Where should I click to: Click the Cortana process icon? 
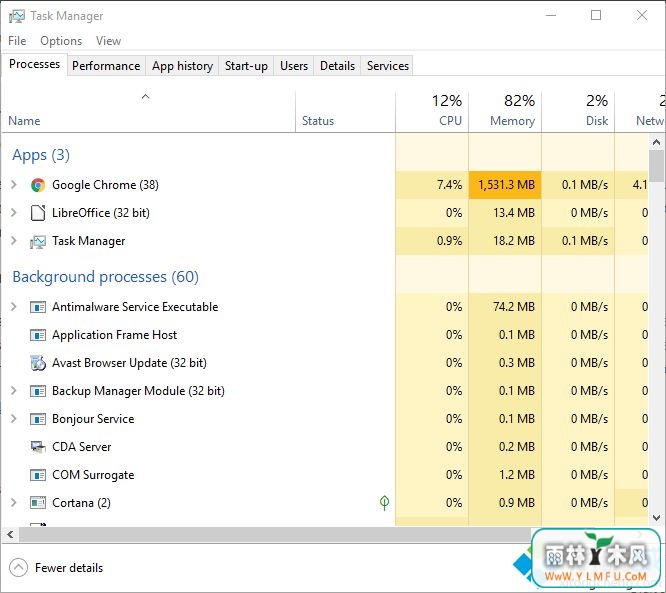tap(38, 503)
